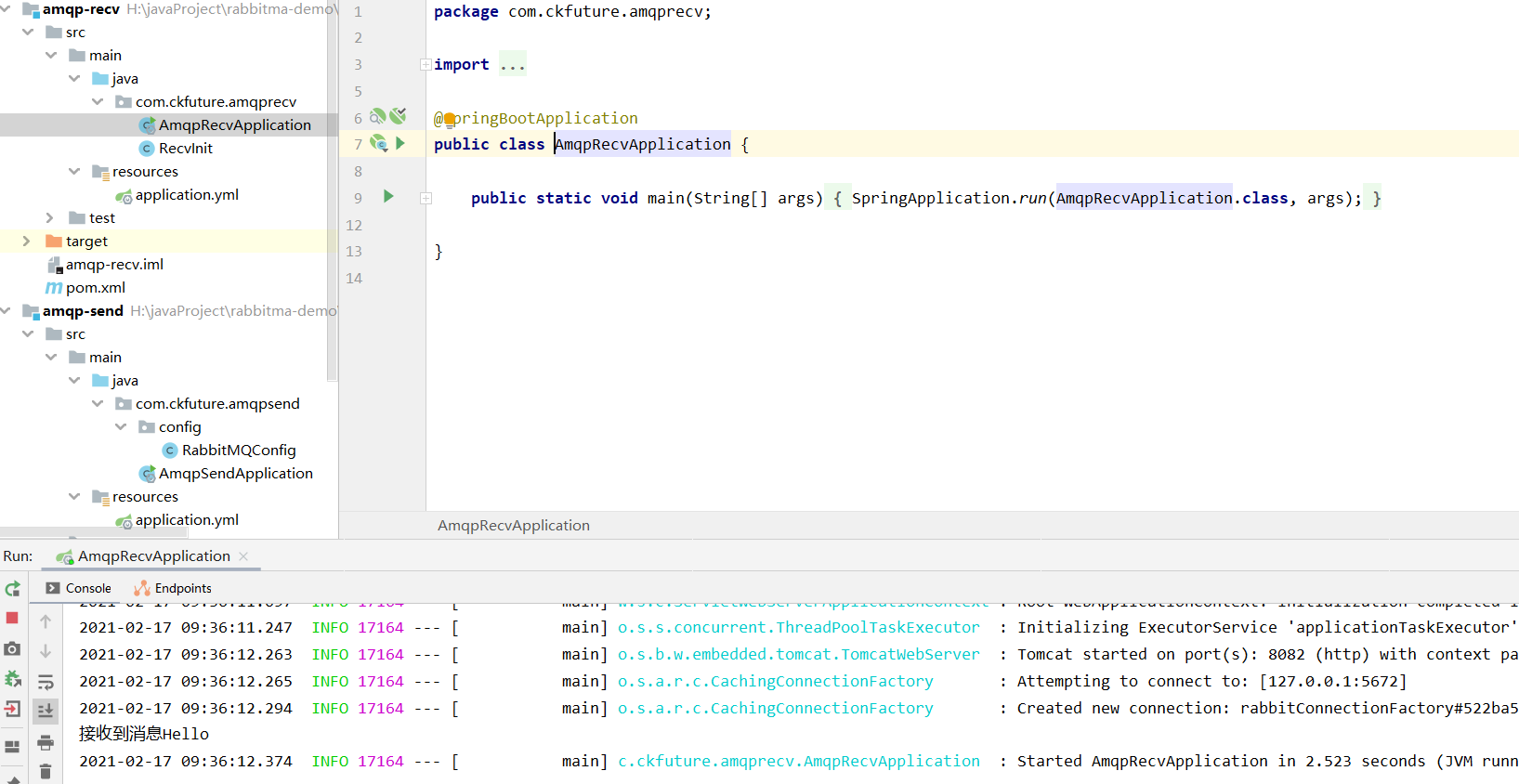Screen dimensions: 1519x784
Task: Stop the running application with red square
Action: pos(12,618)
